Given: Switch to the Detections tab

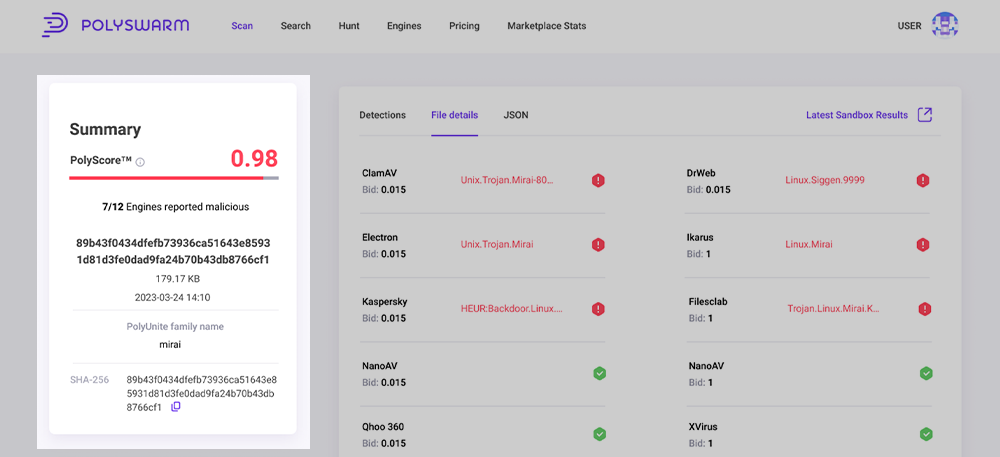Looking at the screenshot, I should tap(382, 115).
